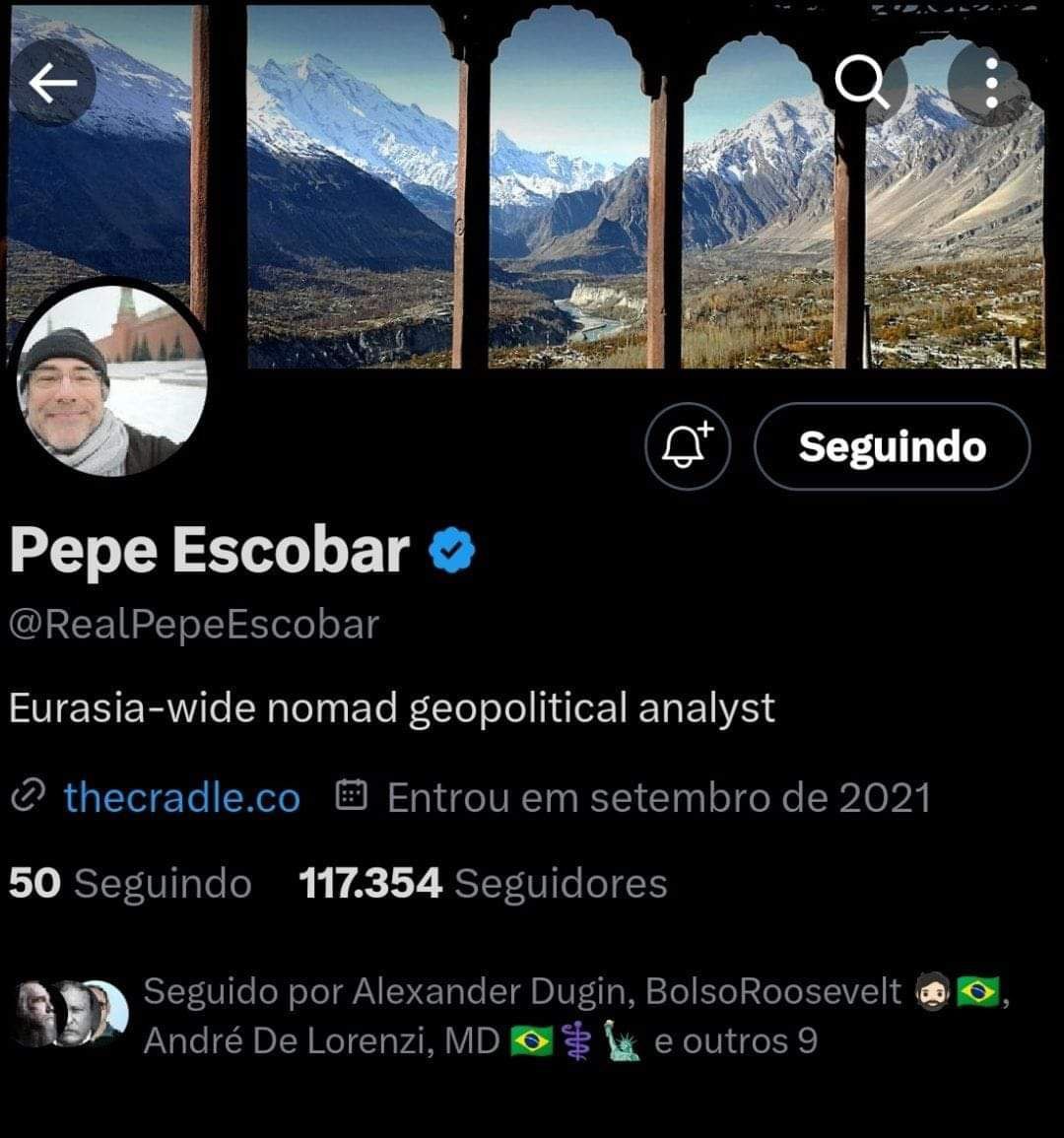1064x1138 pixels.
Task: Click the Eurasia-wide nomad bio text
Action: click(x=392, y=707)
